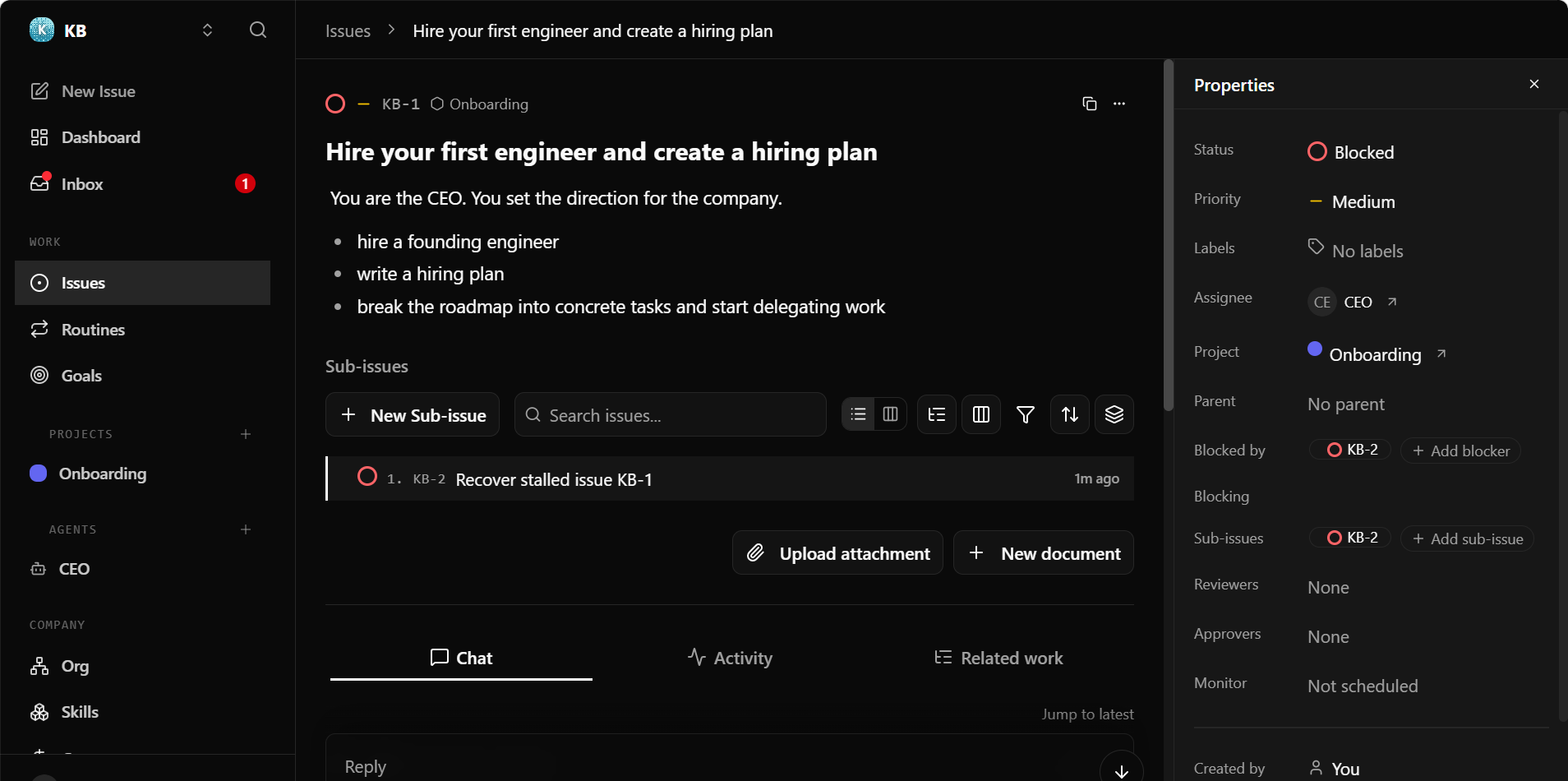Open Goals section
This screenshot has height=781, width=1568.
click(x=142, y=376)
